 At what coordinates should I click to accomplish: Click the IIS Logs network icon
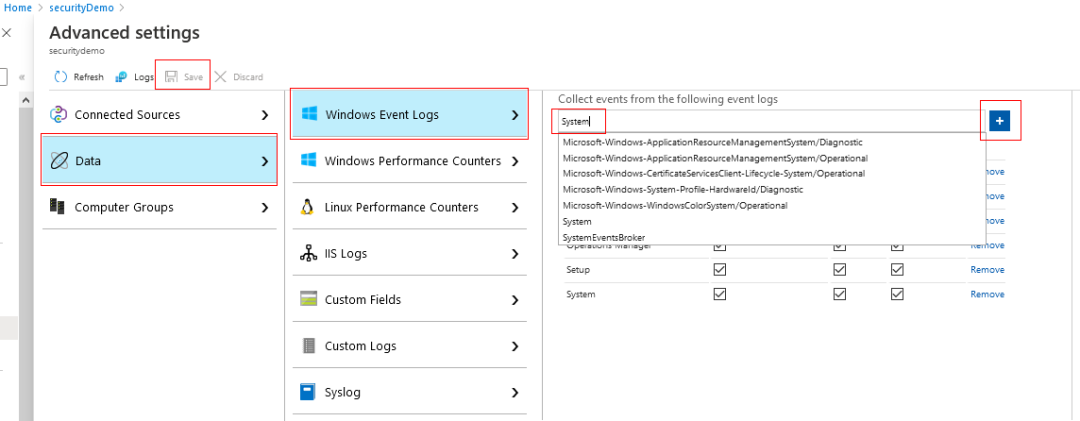(x=309, y=254)
